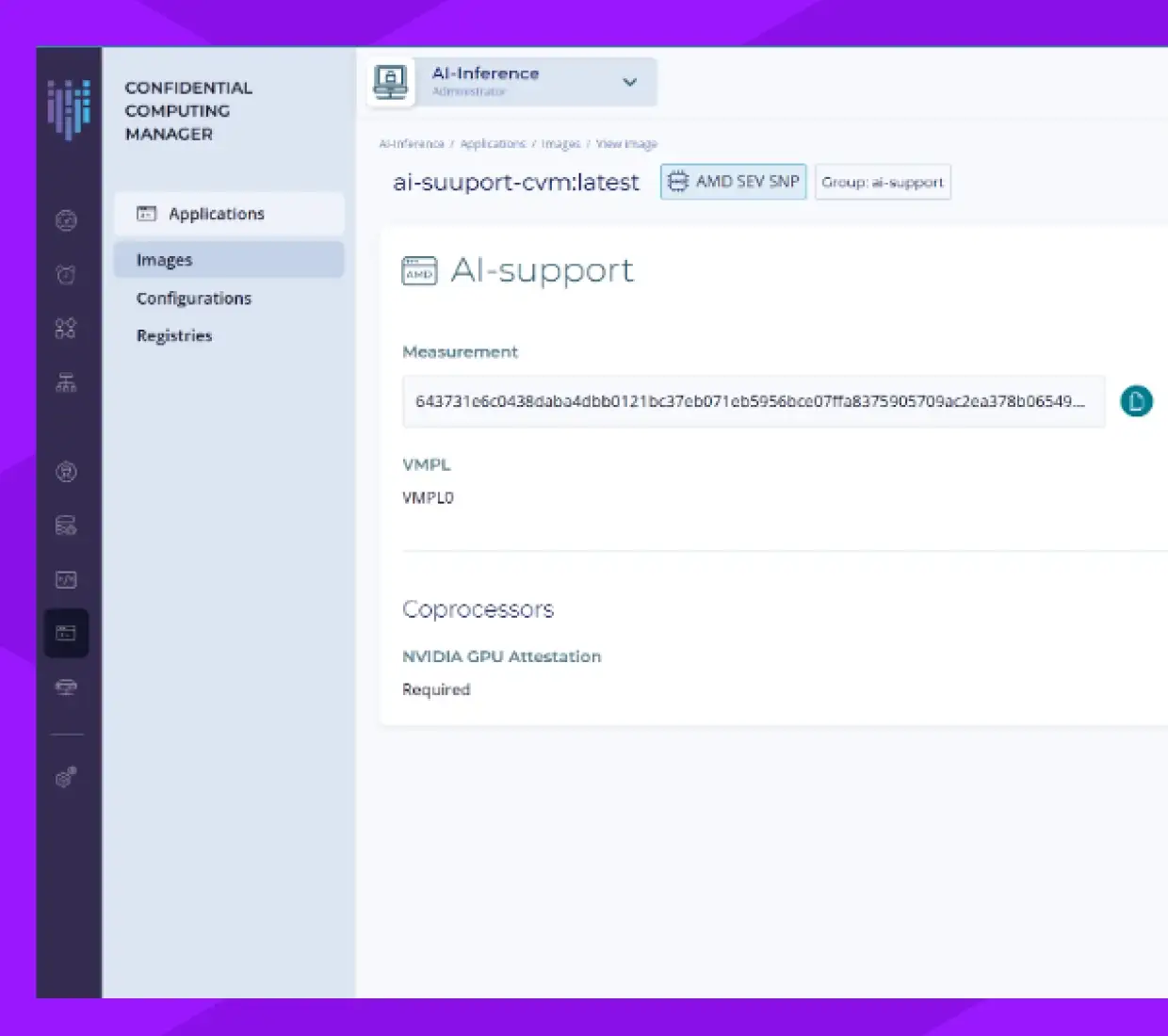The width and height of the screenshot is (1168, 1036).
Task: Open the alarms icon in the left sidebar
Action: (66, 275)
